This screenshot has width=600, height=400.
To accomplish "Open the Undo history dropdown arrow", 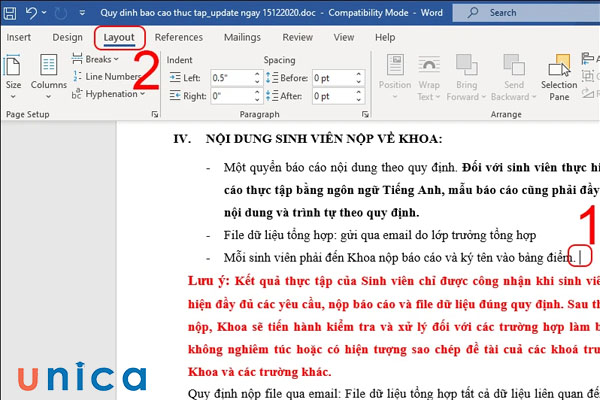I will (44, 13).
